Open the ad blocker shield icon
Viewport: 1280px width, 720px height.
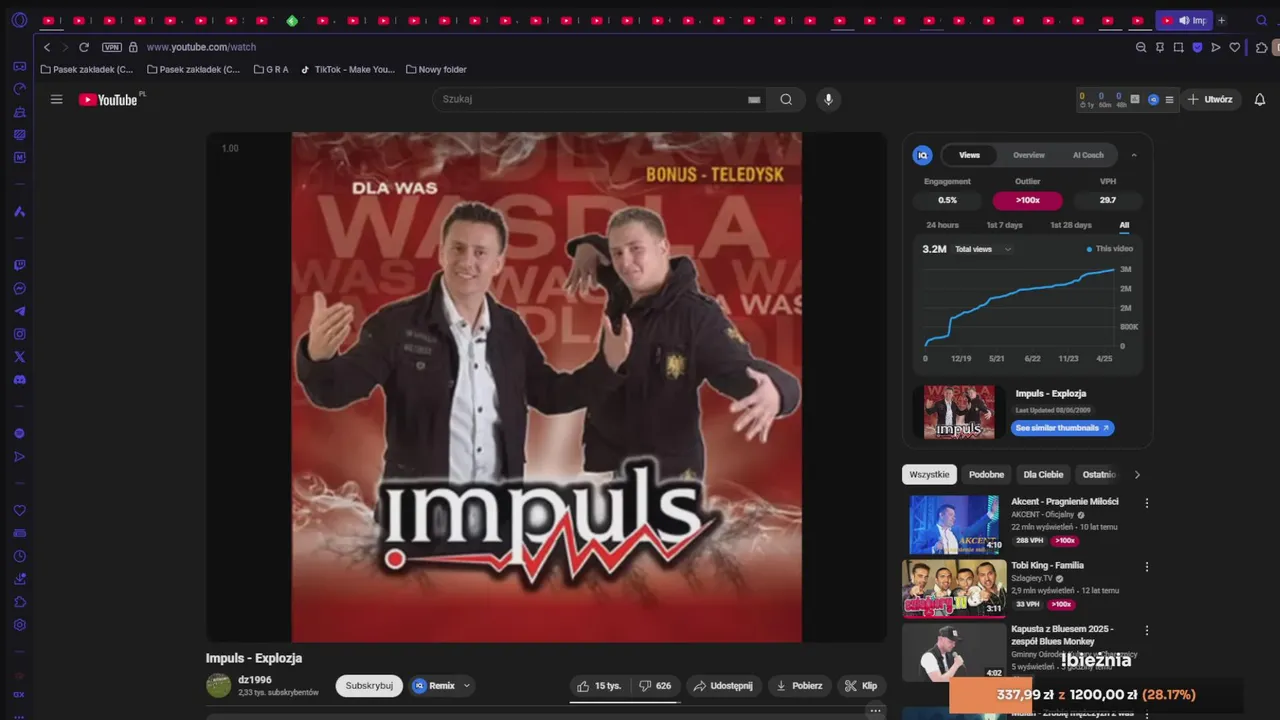coord(1197,47)
